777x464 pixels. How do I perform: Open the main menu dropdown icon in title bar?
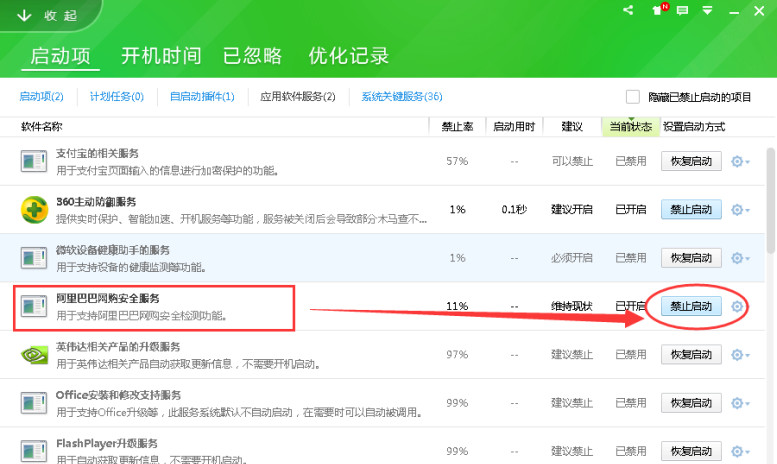point(708,10)
